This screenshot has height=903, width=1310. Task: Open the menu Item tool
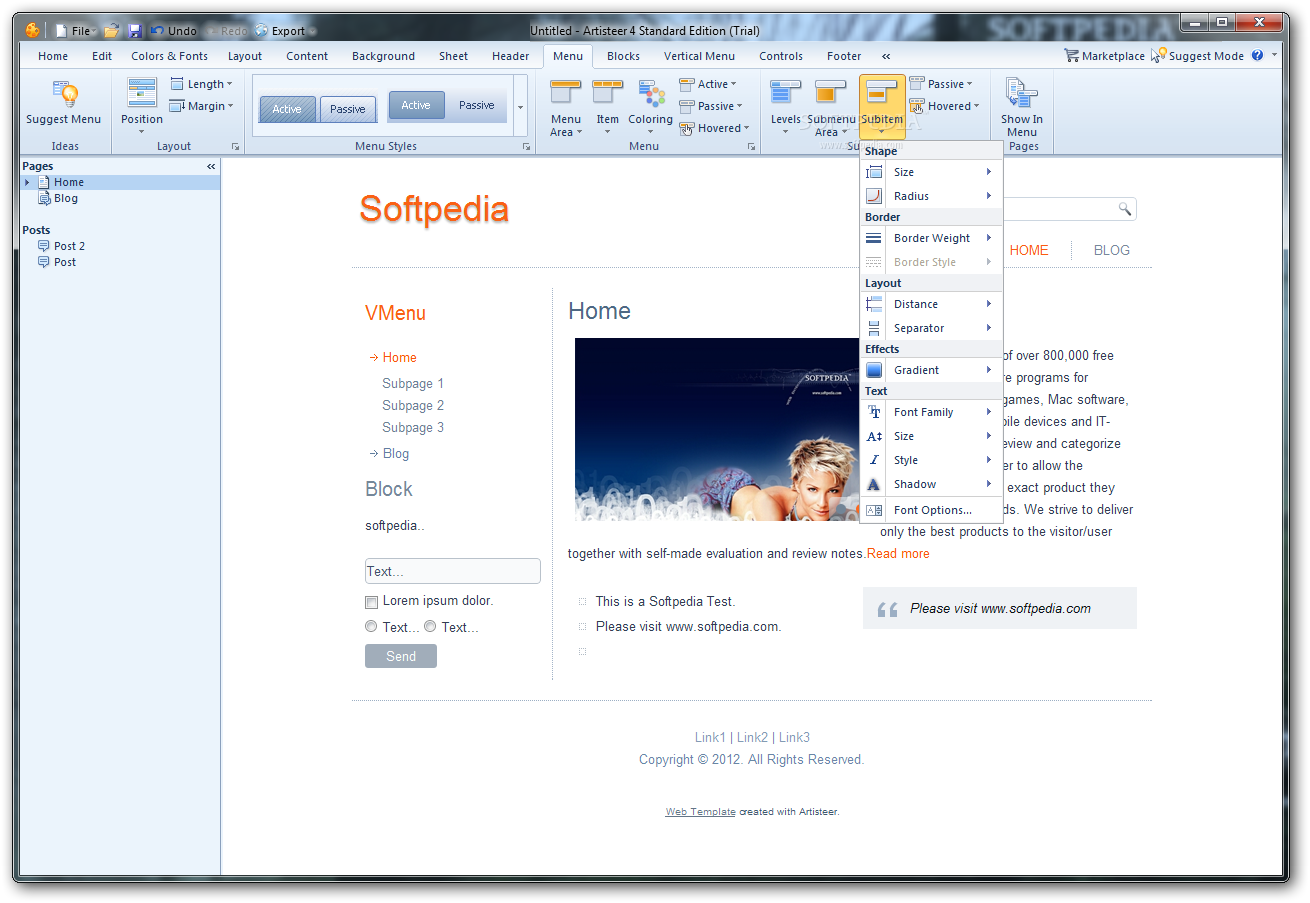click(x=608, y=108)
